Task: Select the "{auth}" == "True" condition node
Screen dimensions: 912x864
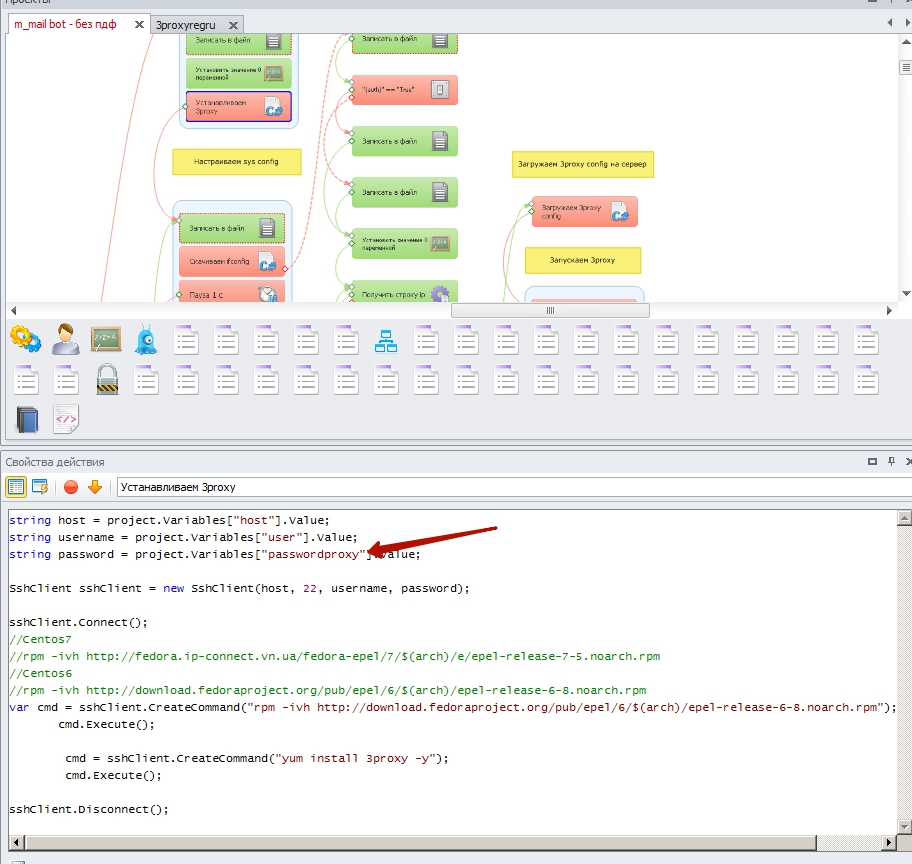Action: 404,90
